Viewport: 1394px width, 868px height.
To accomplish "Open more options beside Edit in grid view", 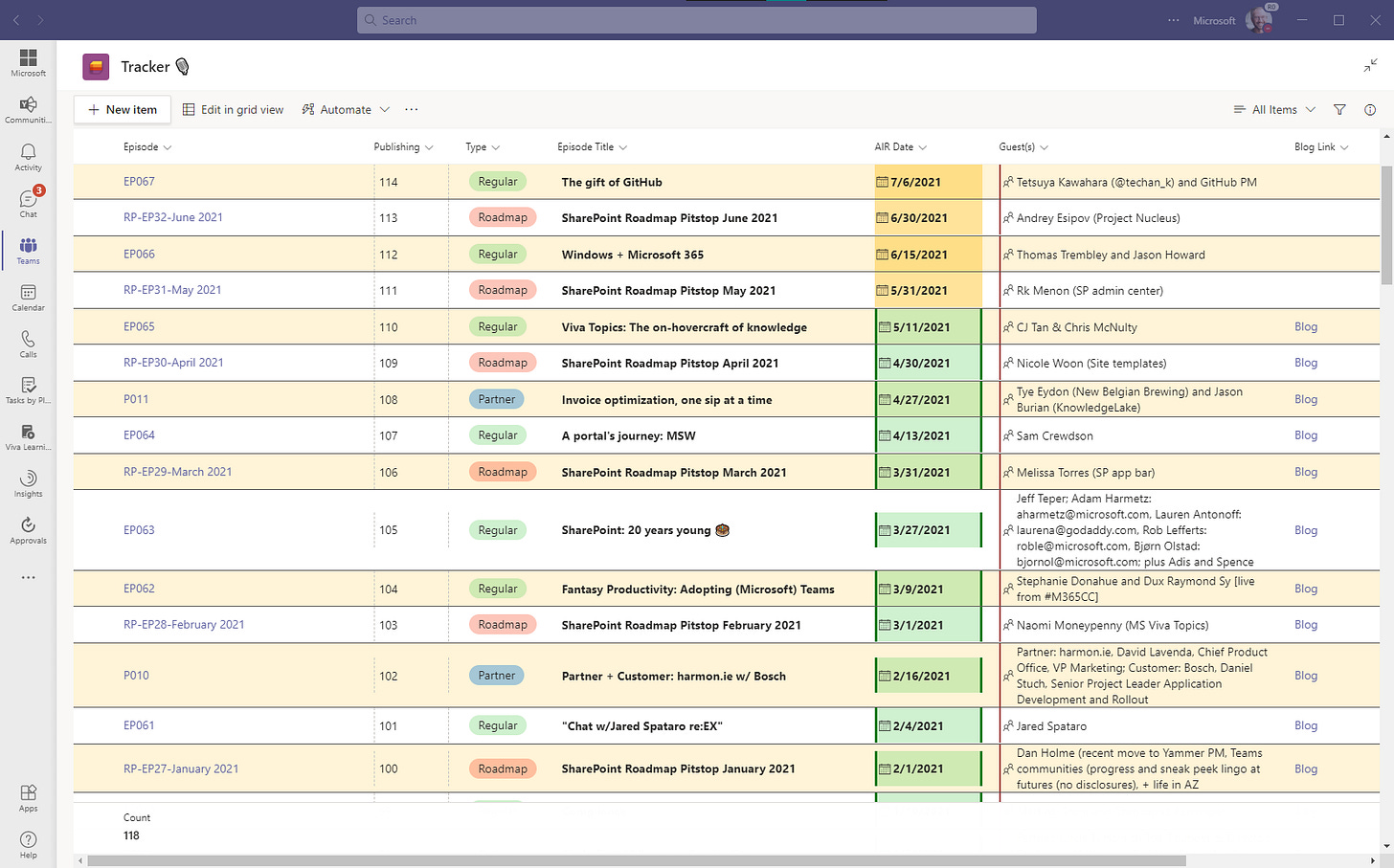I will point(412,109).
